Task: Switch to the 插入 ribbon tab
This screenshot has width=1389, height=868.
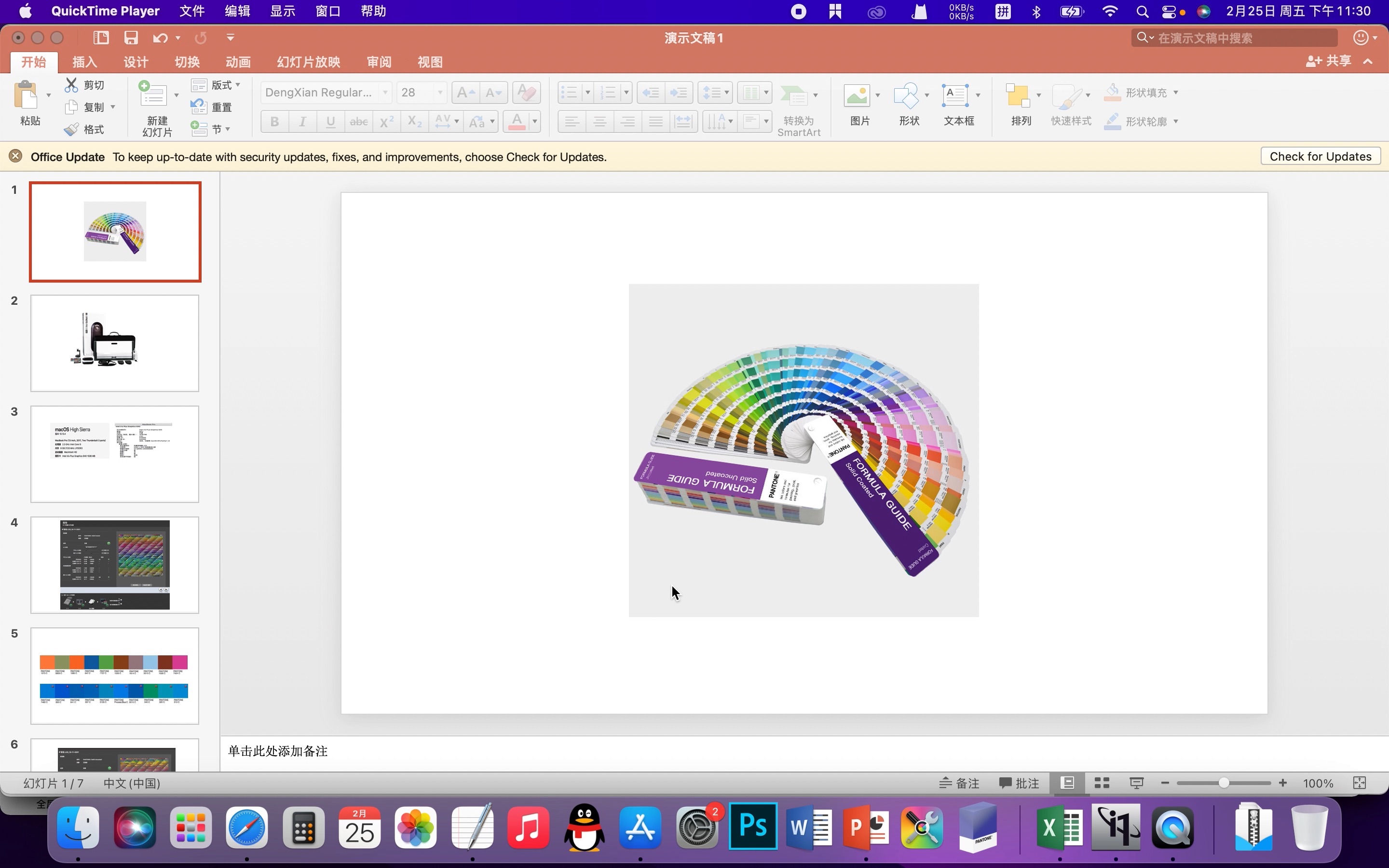Action: click(84, 62)
